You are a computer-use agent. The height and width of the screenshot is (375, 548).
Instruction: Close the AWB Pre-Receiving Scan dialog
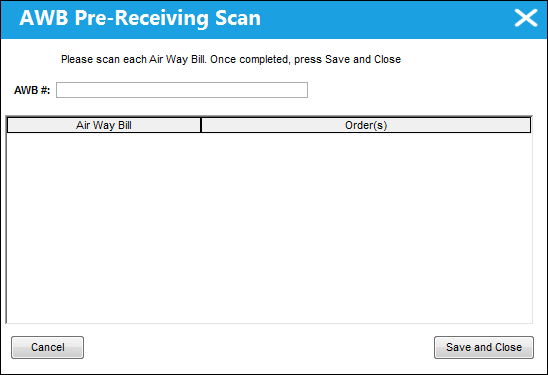(x=526, y=18)
